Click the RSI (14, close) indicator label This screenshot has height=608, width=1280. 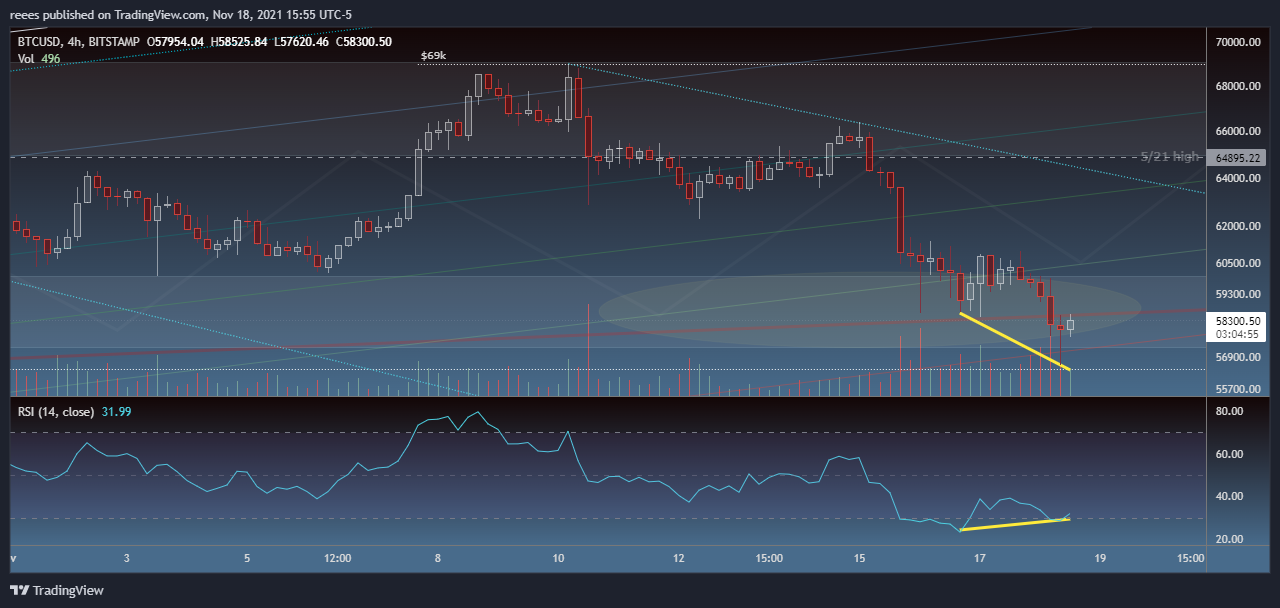pyautogui.click(x=56, y=412)
